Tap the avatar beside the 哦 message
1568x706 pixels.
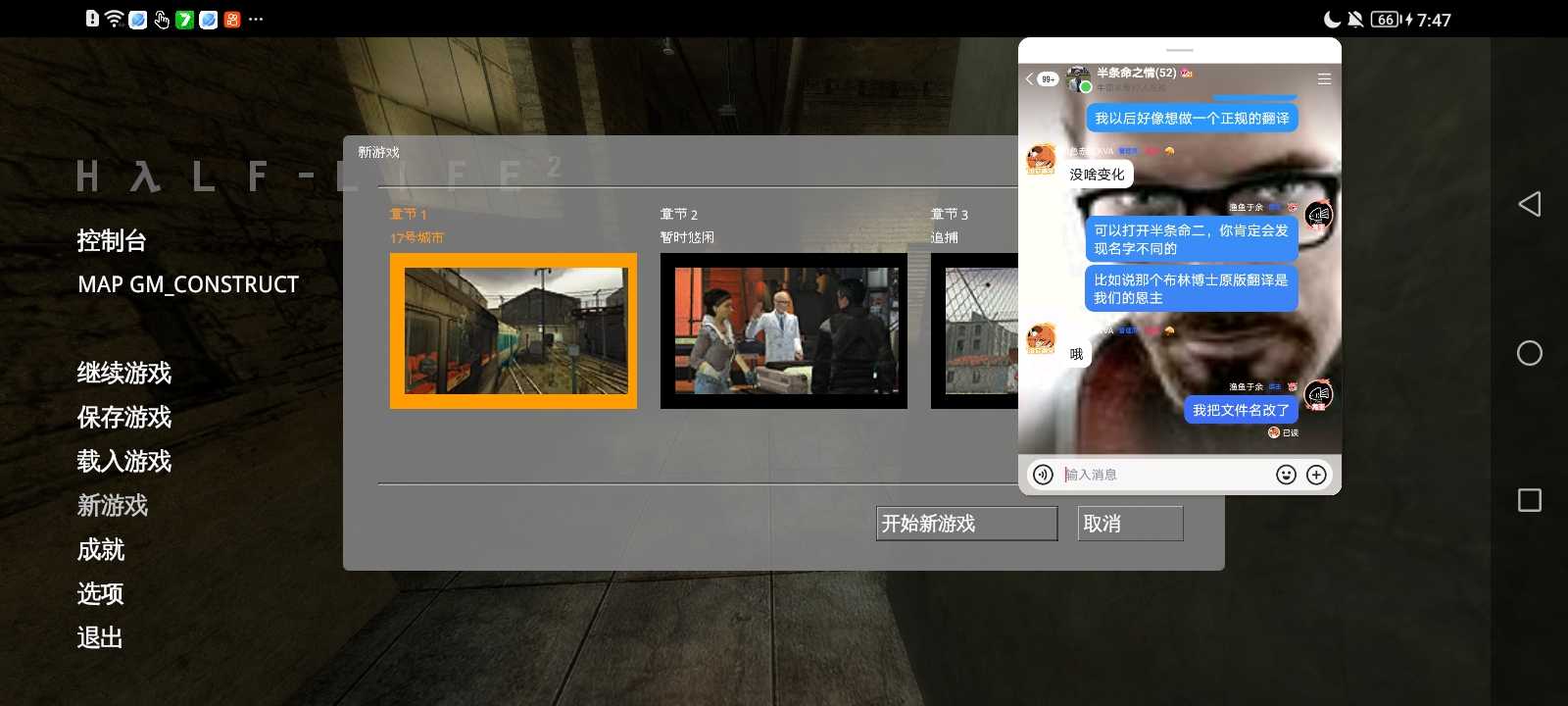[1041, 338]
